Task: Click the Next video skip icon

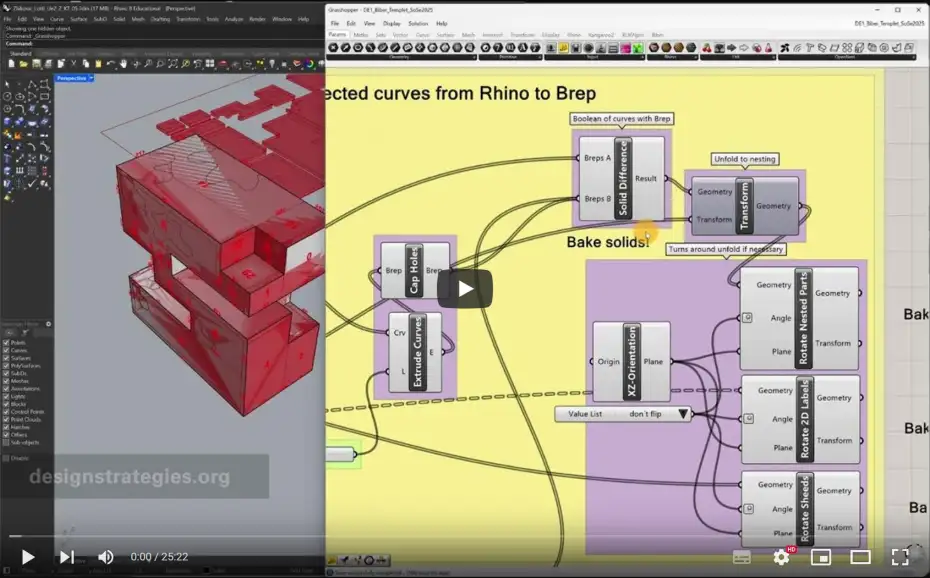Action: click(66, 557)
